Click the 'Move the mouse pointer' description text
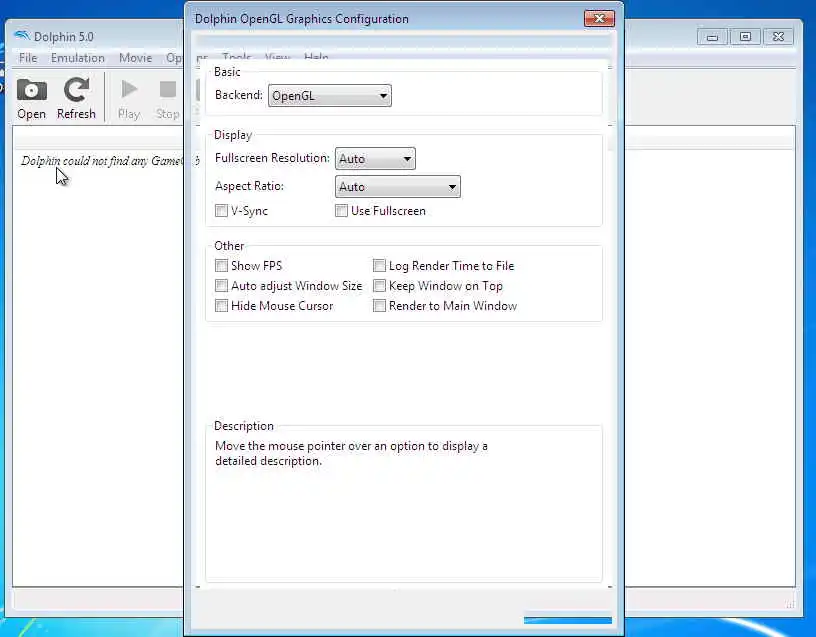Image resolution: width=816 pixels, height=637 pixels. (351, 453)
